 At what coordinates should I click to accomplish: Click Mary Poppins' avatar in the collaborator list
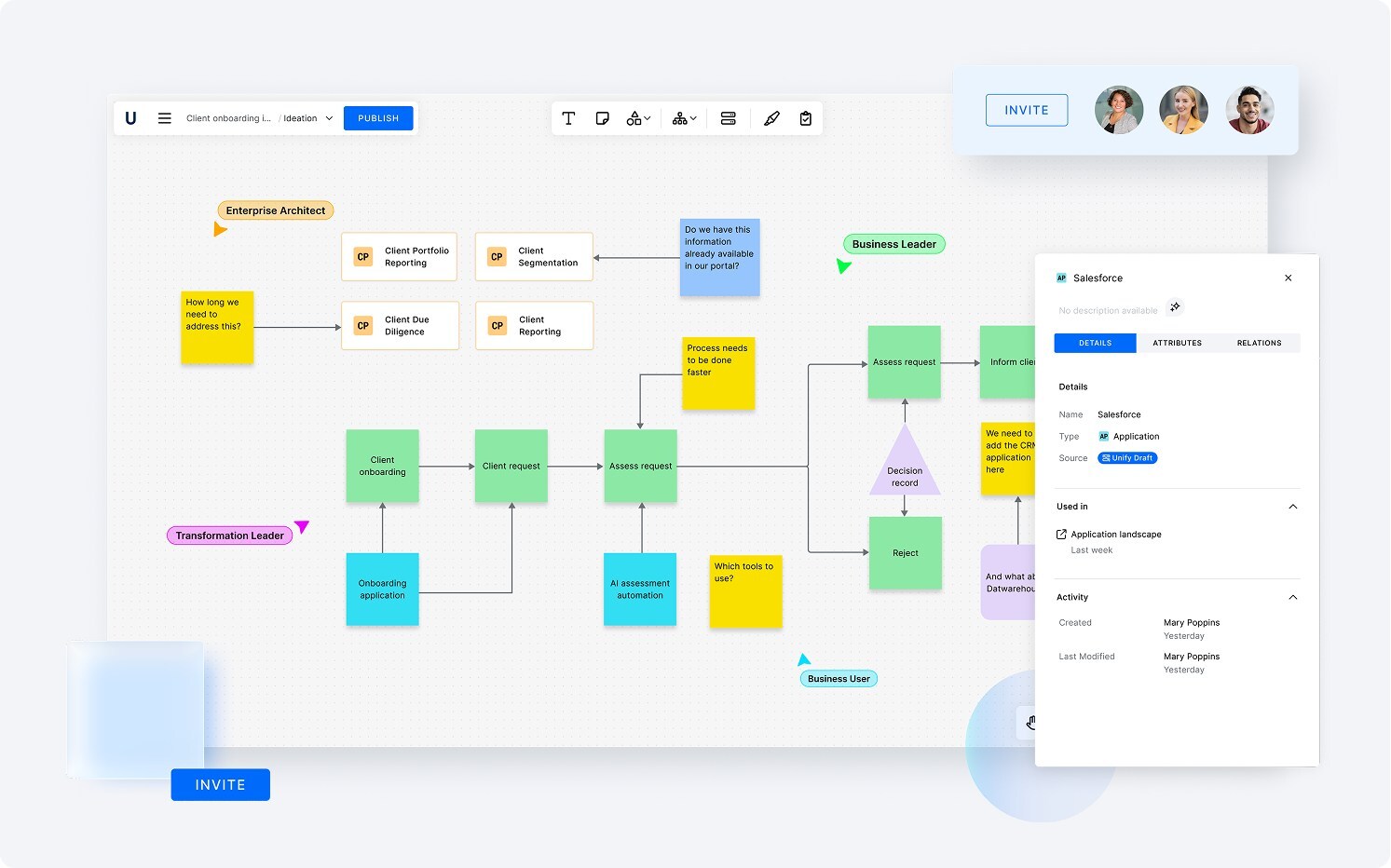point(1119,109)
